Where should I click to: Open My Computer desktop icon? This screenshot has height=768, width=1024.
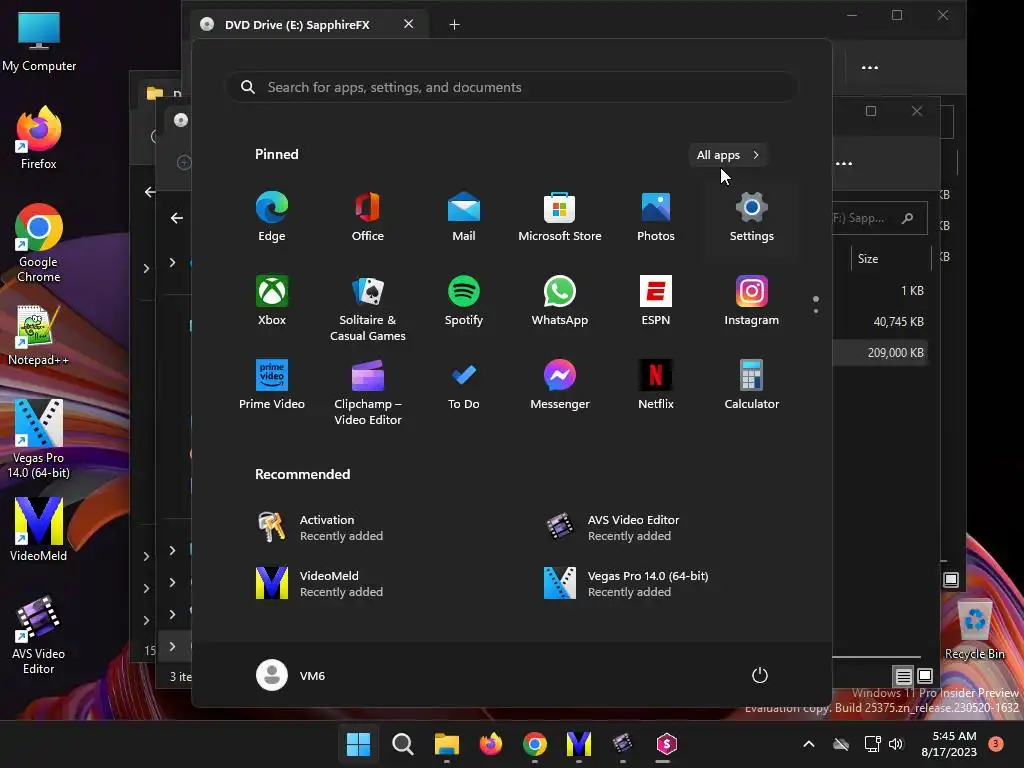coord(39,42)
